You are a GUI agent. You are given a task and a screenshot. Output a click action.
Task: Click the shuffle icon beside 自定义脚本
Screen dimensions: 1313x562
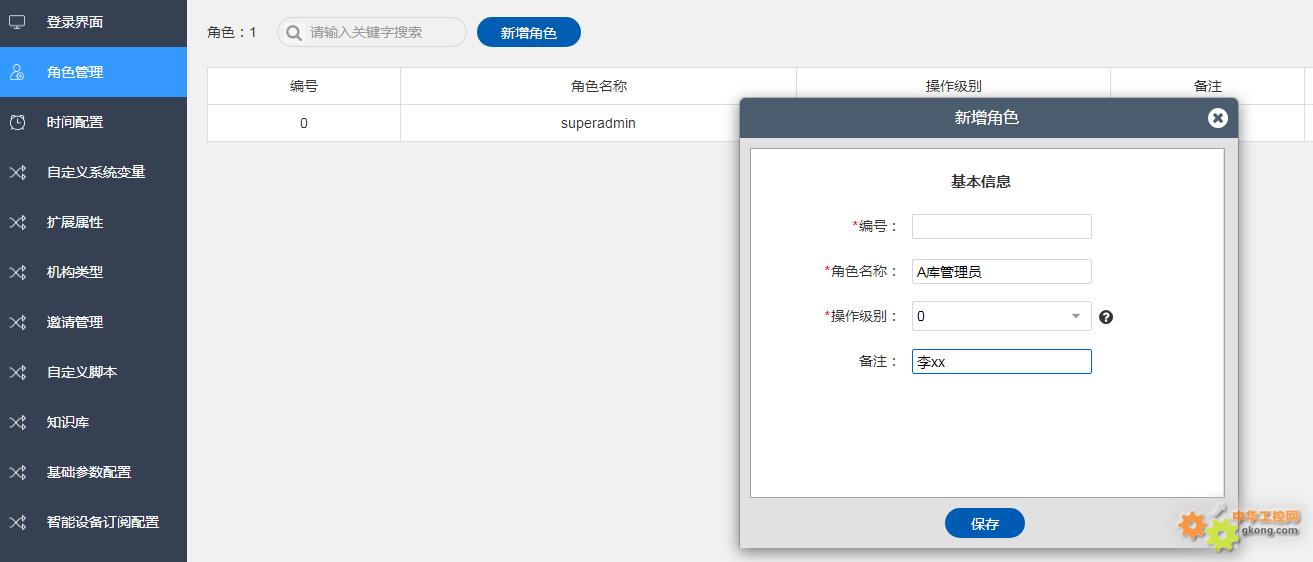pyautogui.click(x=17, y=372)
